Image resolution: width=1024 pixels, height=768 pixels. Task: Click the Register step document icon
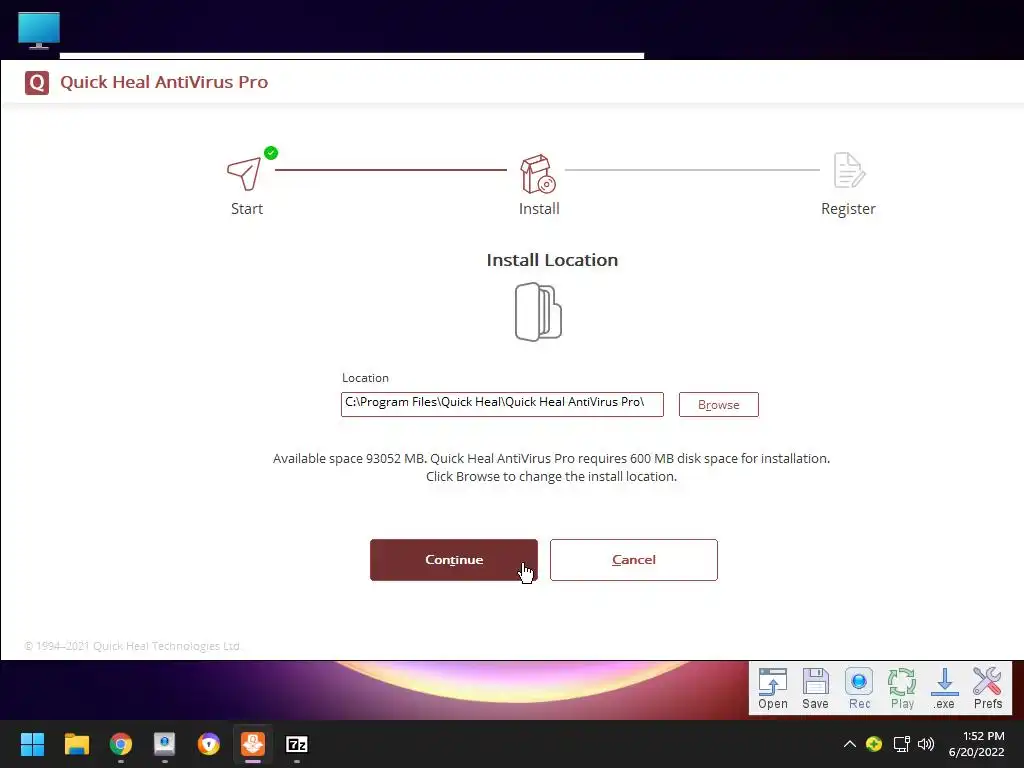[x=849, y=170]
